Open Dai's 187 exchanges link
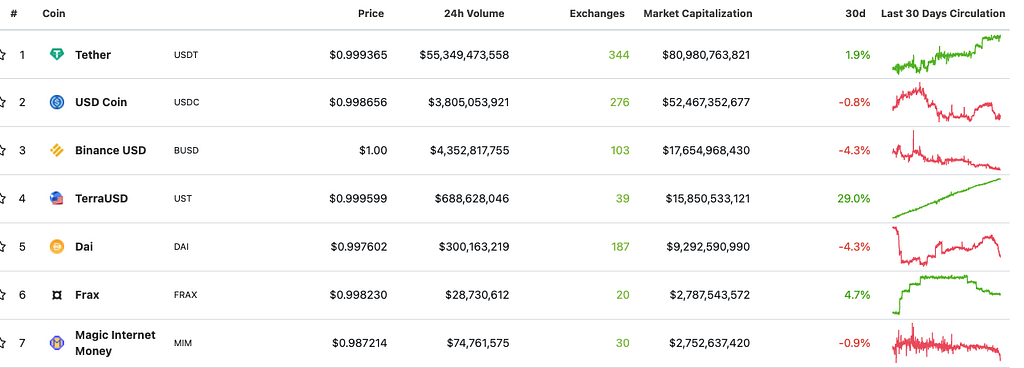 point(619,247)
